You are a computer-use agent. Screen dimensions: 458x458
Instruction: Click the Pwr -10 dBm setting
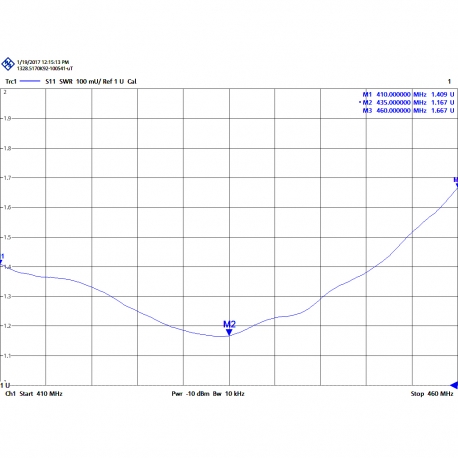190,394
